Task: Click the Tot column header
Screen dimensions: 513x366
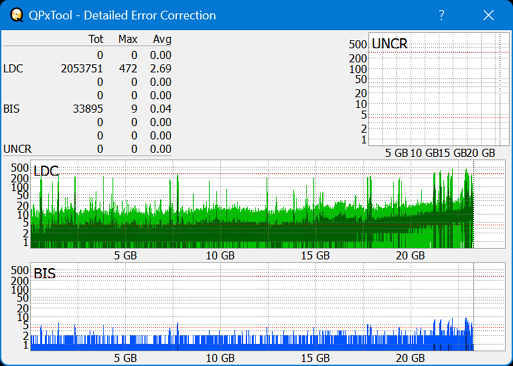Action: tap(96, 39)
